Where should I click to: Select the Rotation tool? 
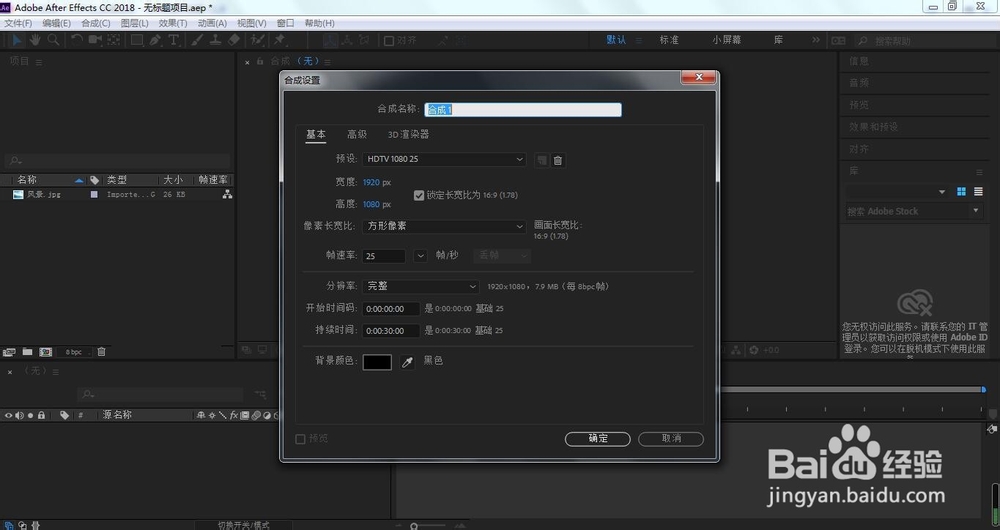[x=77, y=40]
